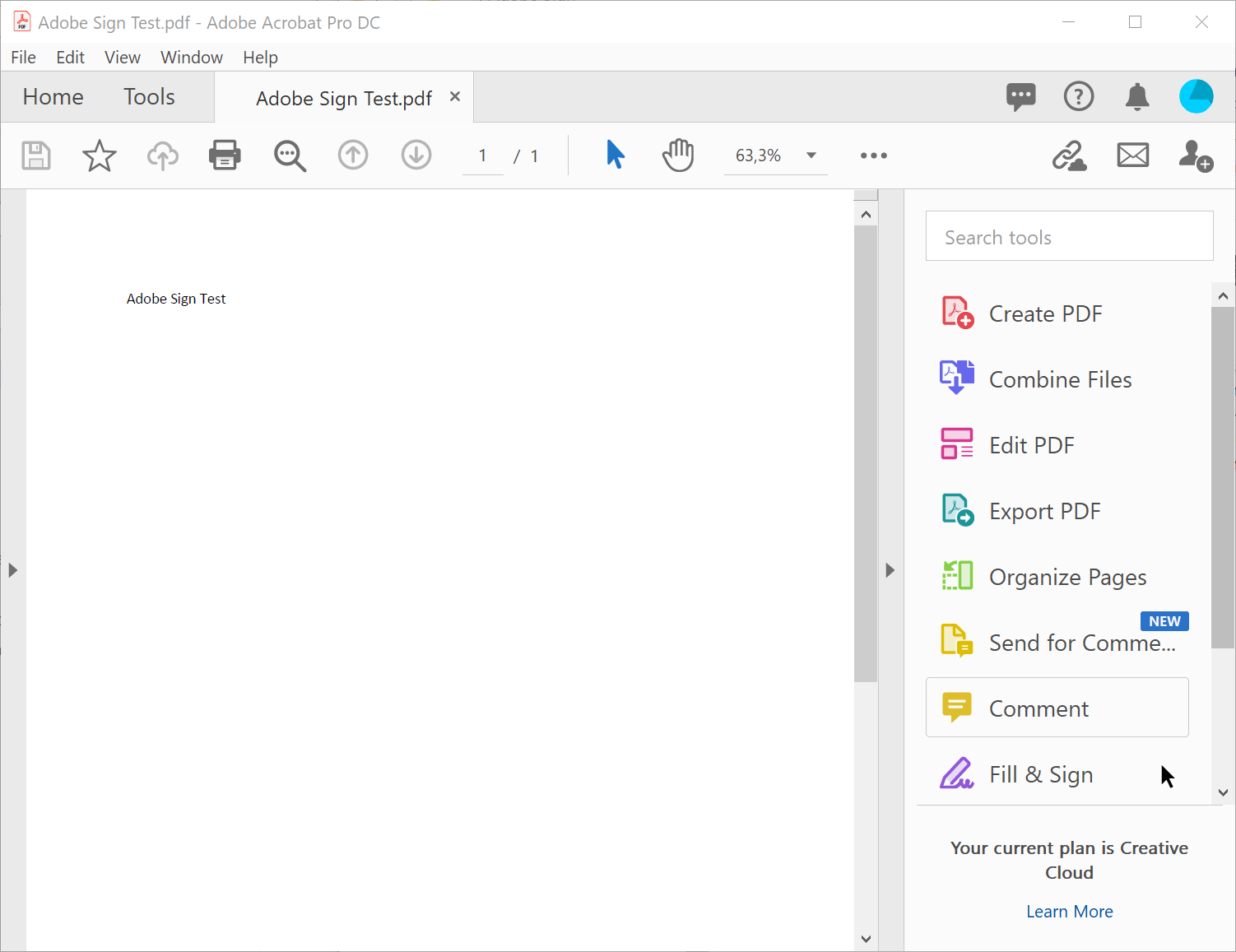
Task: Go to previous page arrow icon
Action: coord(353,155)
